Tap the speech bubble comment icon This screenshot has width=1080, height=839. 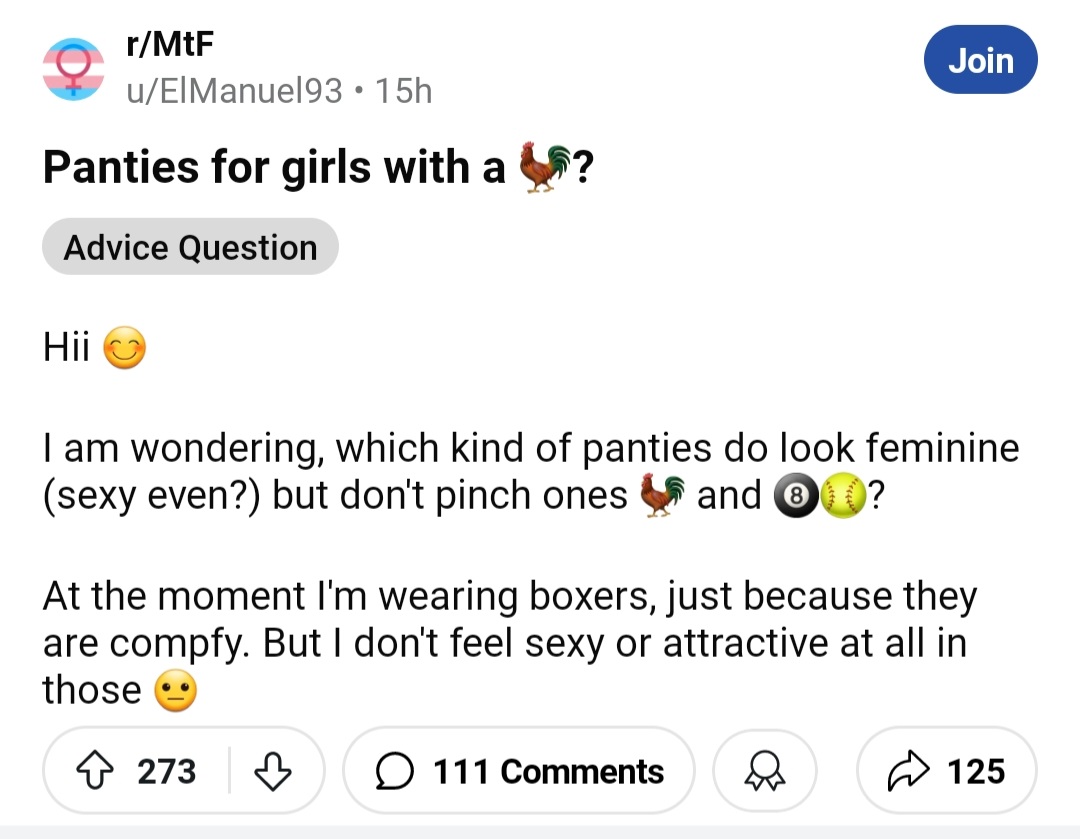395,771
